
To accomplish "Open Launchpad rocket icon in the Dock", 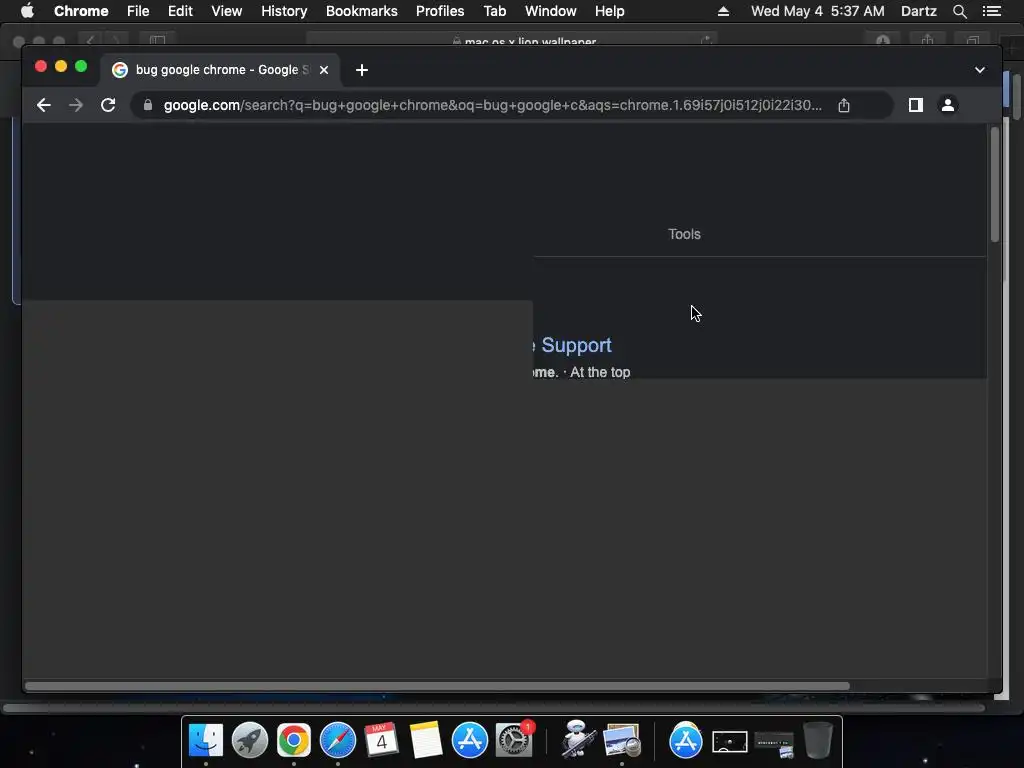I will click(249, 740).
